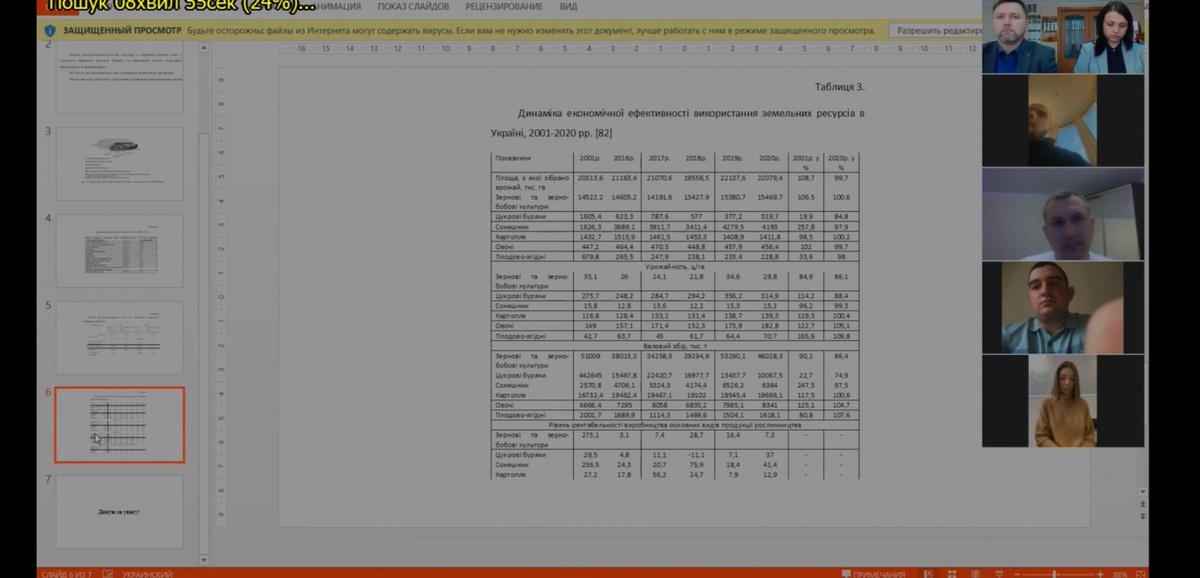Switch to Reading view icon in status bar
Screen dimensions: 1200x578
pyautogui.click(x=975, y=574)
